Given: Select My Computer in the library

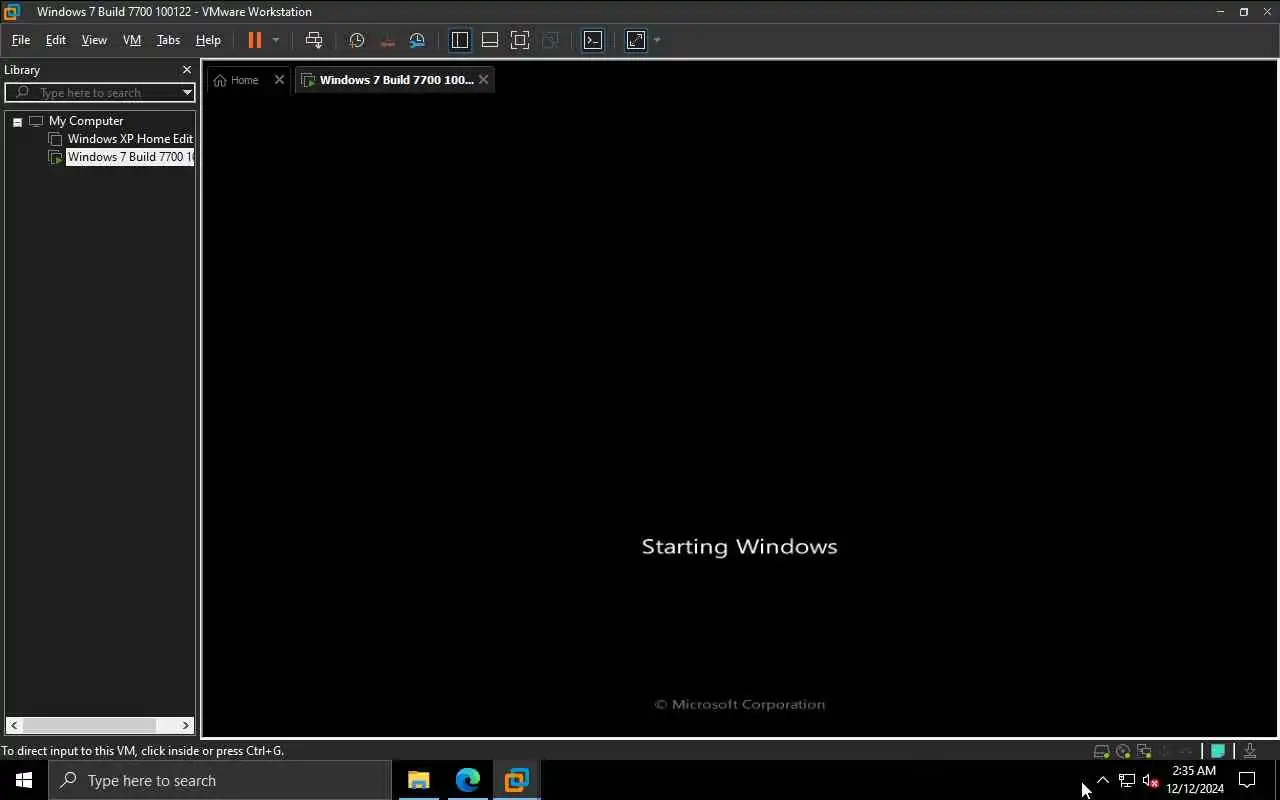Looking at the screenshot, I should coord(86,121).
